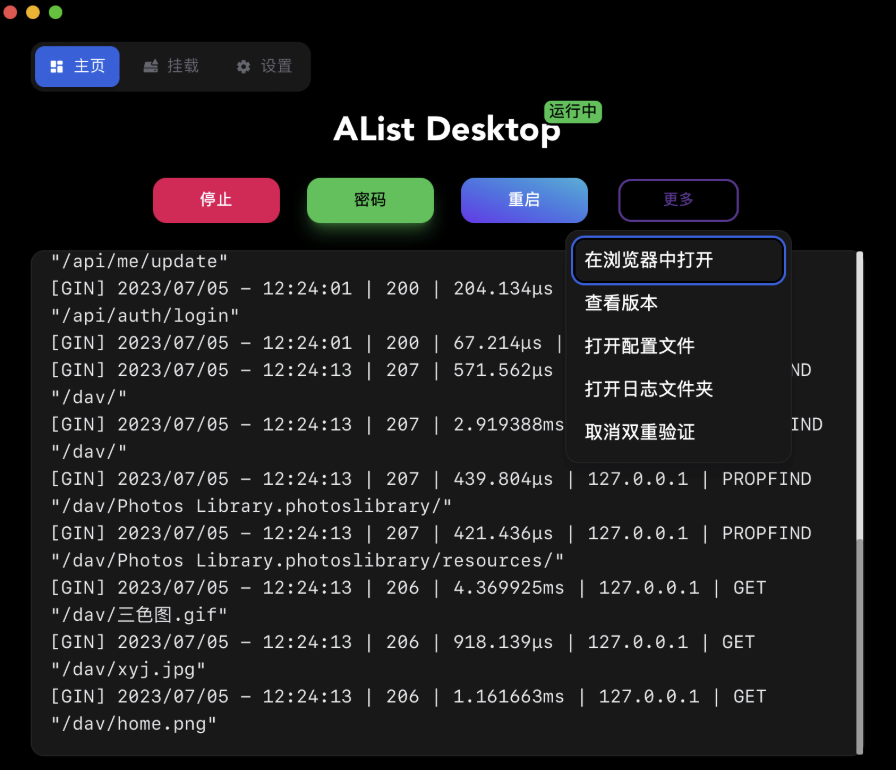This screenshot has height=770, width=896.
Task: Switch to the 主页 tab
Action: (77, 66)
